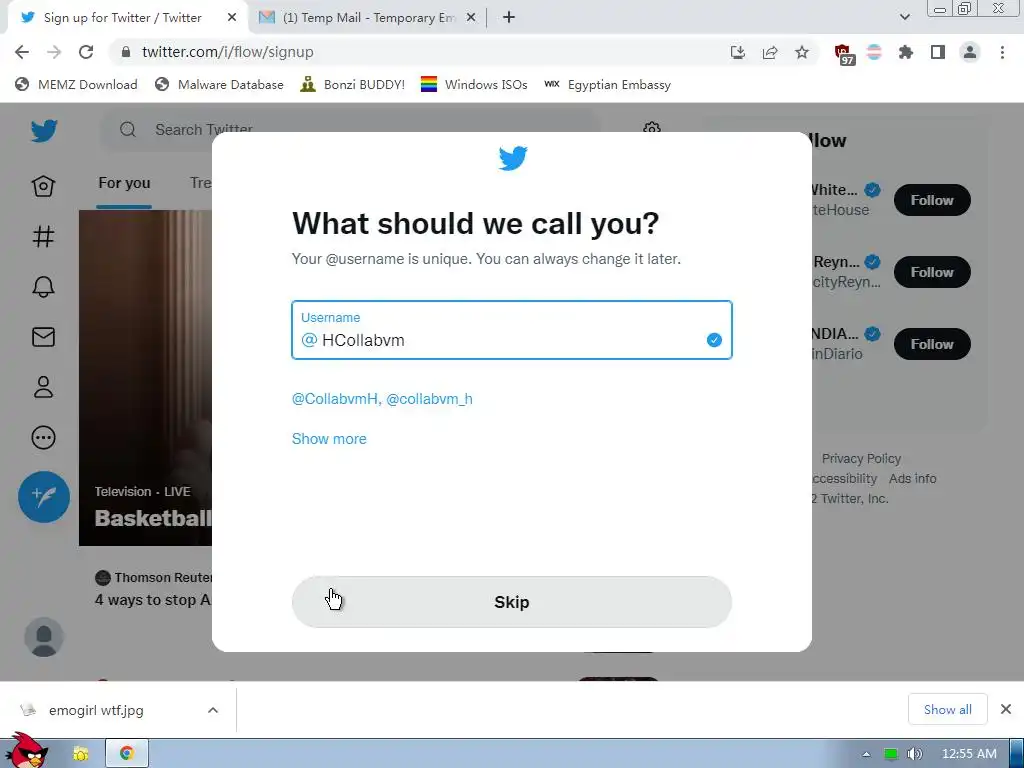Open Ads info link
This screenshot has width=1024, height=768.
pyautogui.click(x=912, y=478)
